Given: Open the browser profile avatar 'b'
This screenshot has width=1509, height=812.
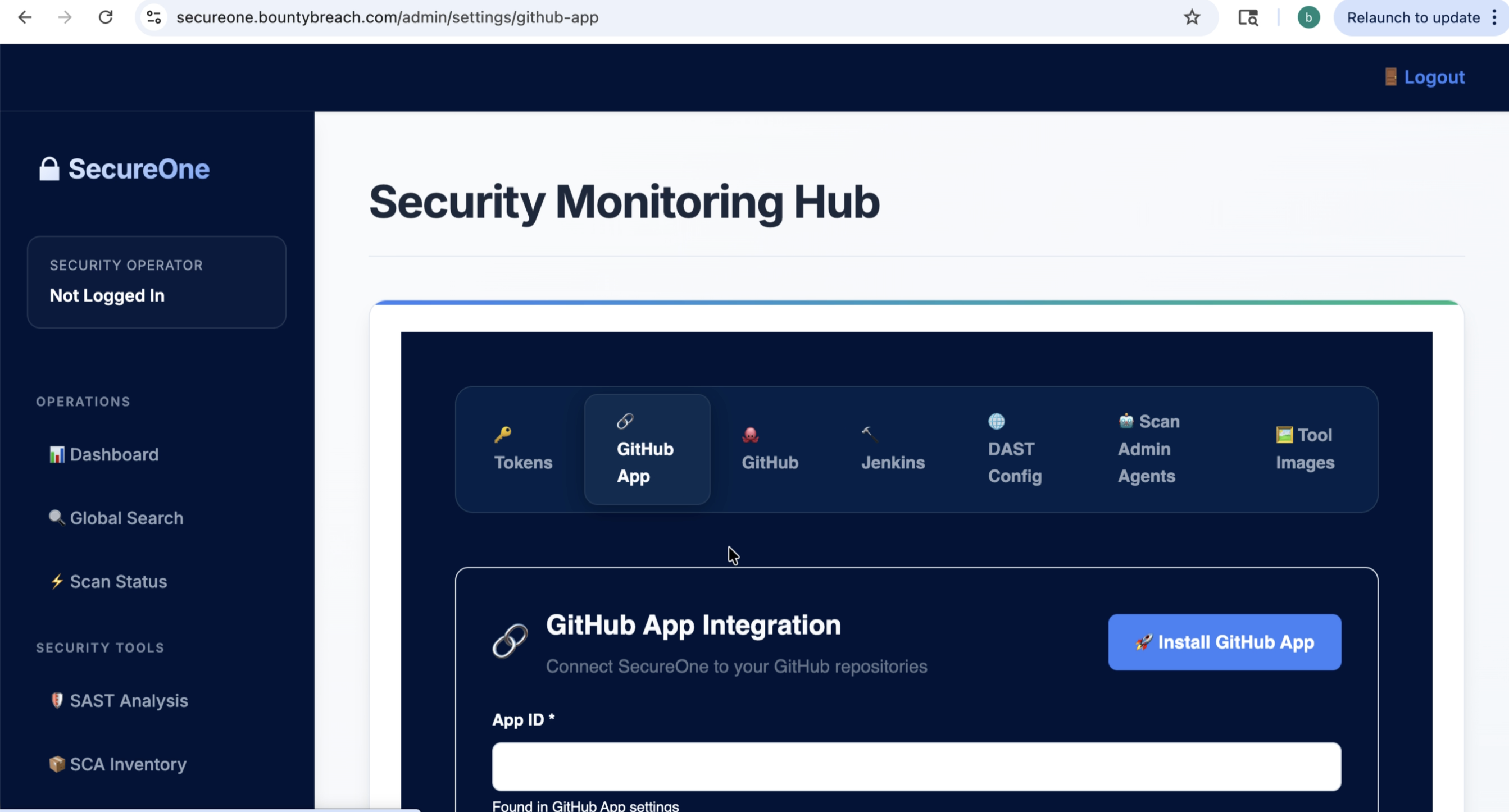Looking at the screenshot, I should (1308, 17).
